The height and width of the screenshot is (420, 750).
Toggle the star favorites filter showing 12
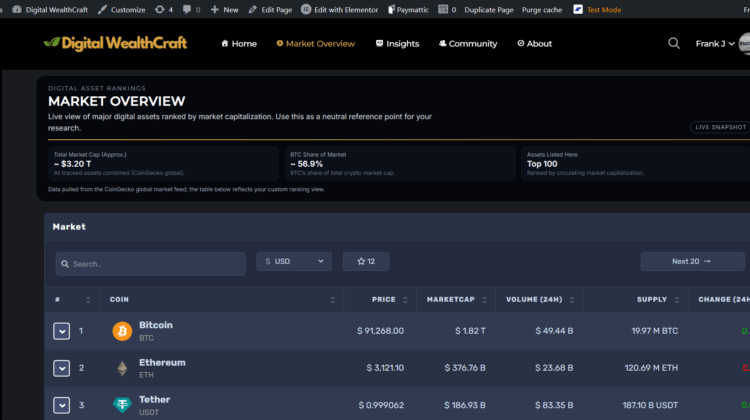pyautogui.click(x=366, y=261)
